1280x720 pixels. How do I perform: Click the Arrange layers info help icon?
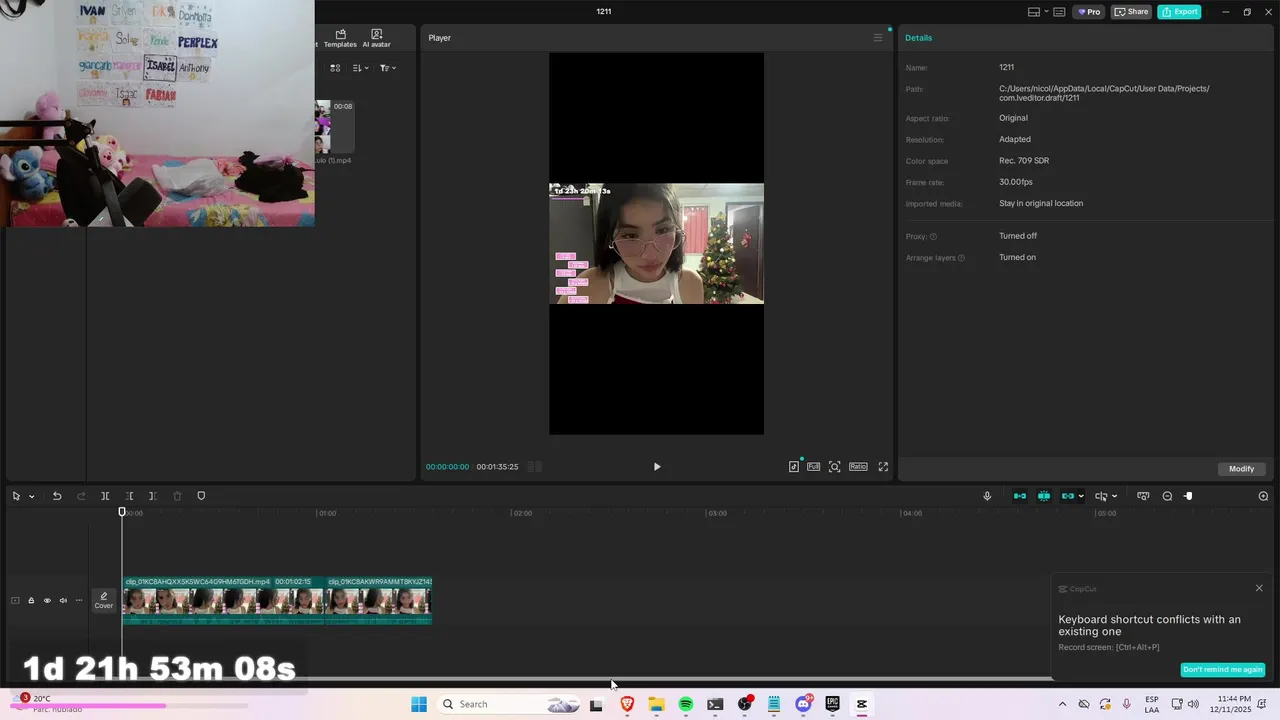(961, 258)
